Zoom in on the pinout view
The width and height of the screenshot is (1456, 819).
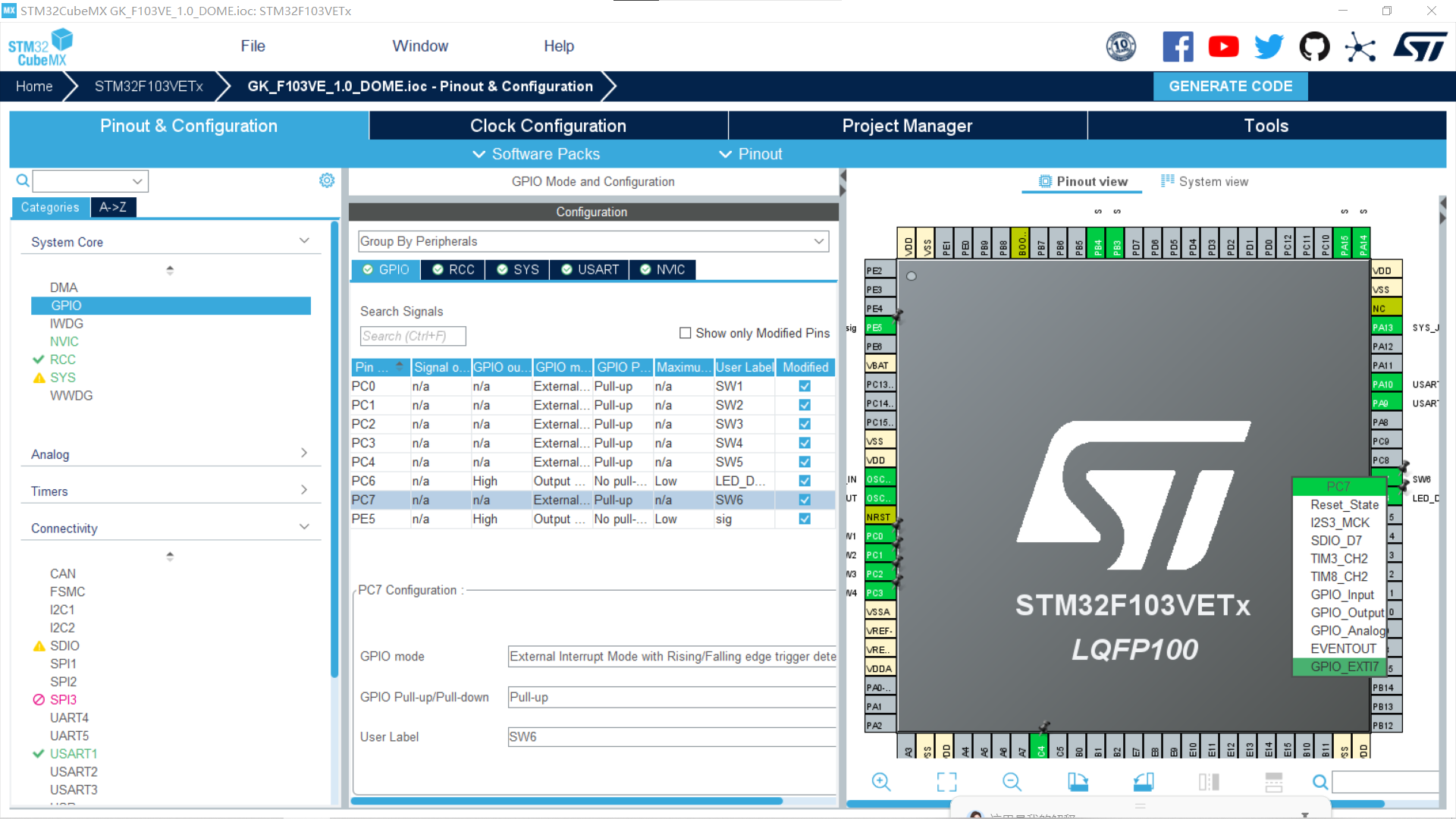881,781
